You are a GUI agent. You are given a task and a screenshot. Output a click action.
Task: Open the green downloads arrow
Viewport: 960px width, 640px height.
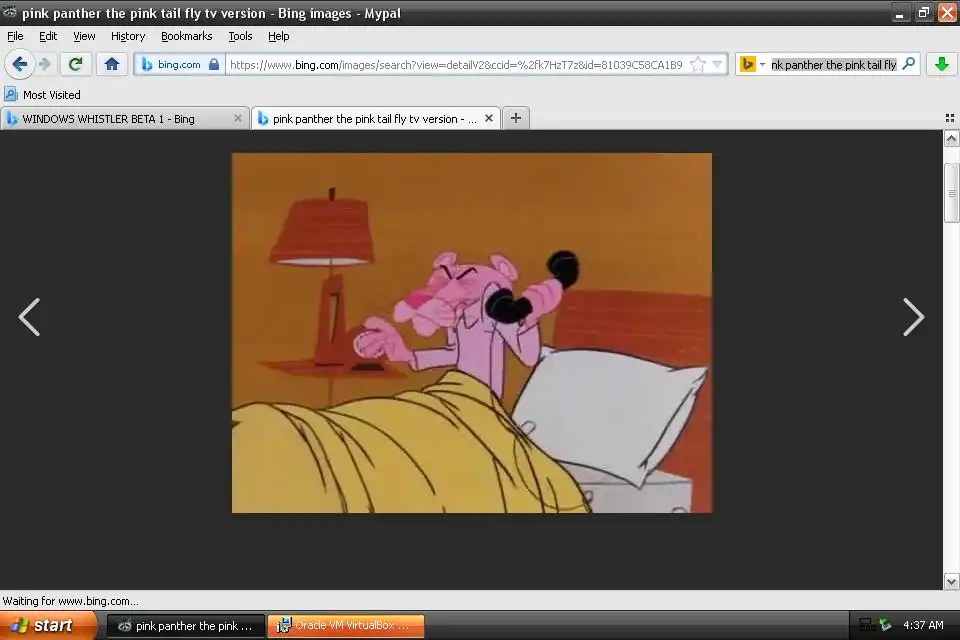coord(942,64)
